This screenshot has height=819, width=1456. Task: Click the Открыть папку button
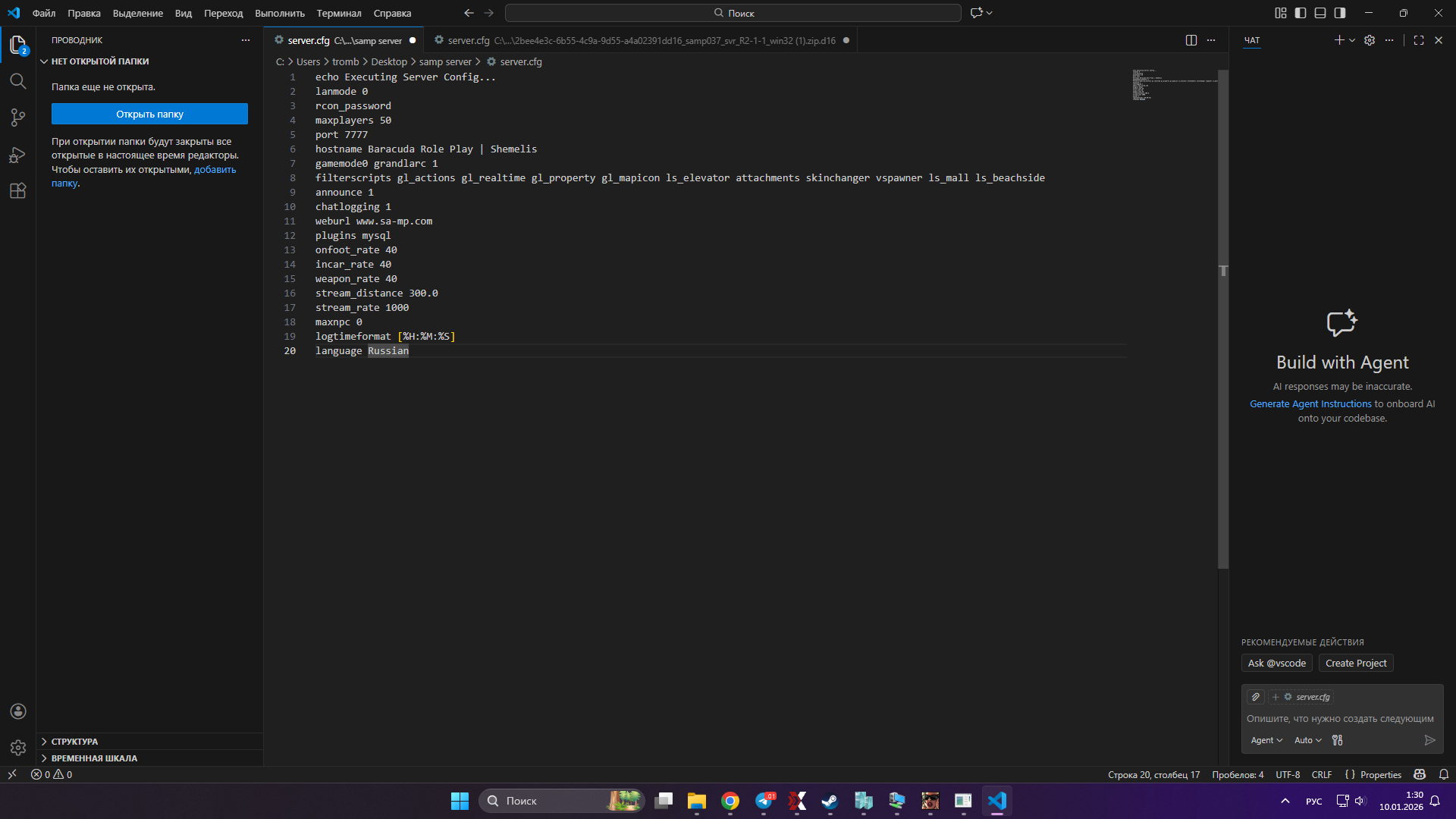(x=149, y=114)
